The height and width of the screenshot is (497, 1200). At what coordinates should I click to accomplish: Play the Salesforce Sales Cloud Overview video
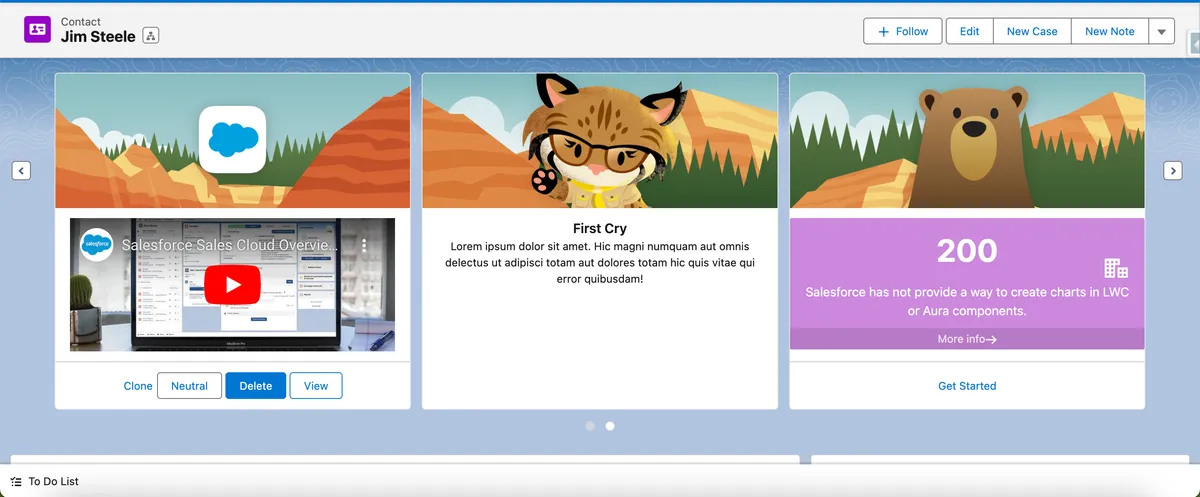point(233,285)
